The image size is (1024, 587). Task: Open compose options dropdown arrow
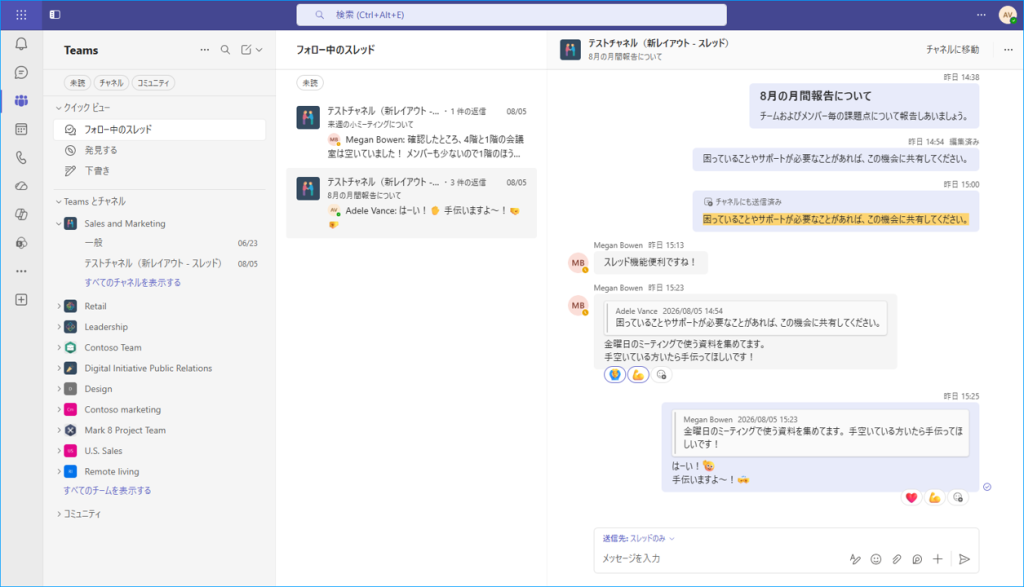point(259,50)
